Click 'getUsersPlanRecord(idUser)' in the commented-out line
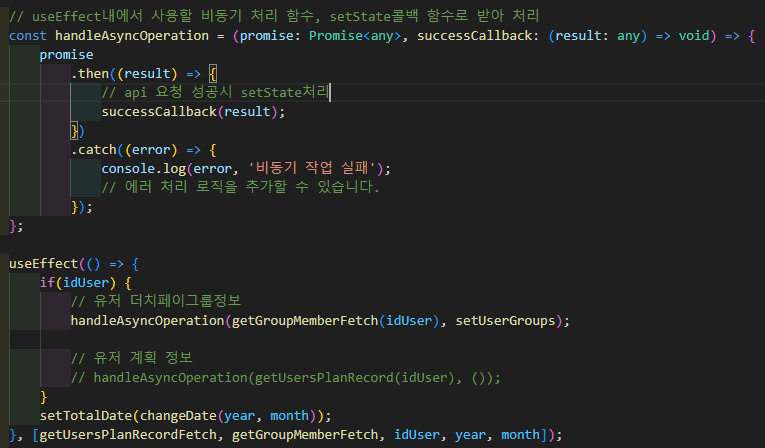765x448 pixels. click(x=355, y=378)
